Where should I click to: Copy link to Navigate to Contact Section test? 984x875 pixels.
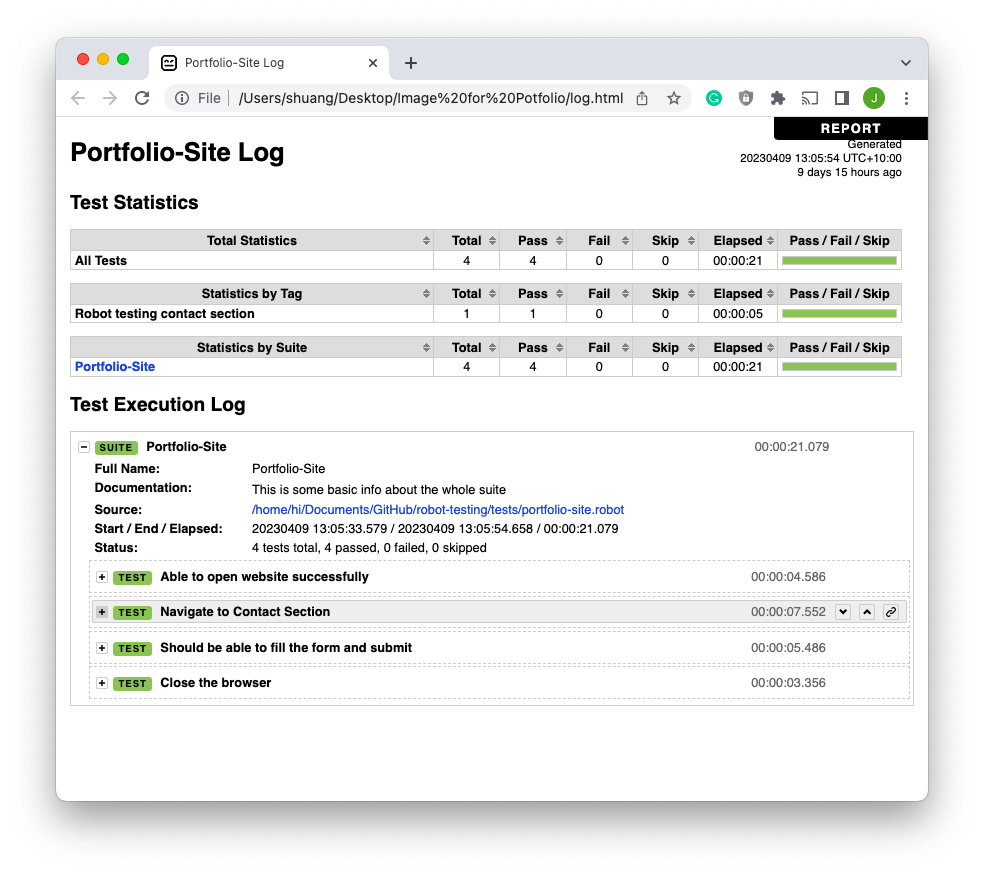tap(891, 612)
